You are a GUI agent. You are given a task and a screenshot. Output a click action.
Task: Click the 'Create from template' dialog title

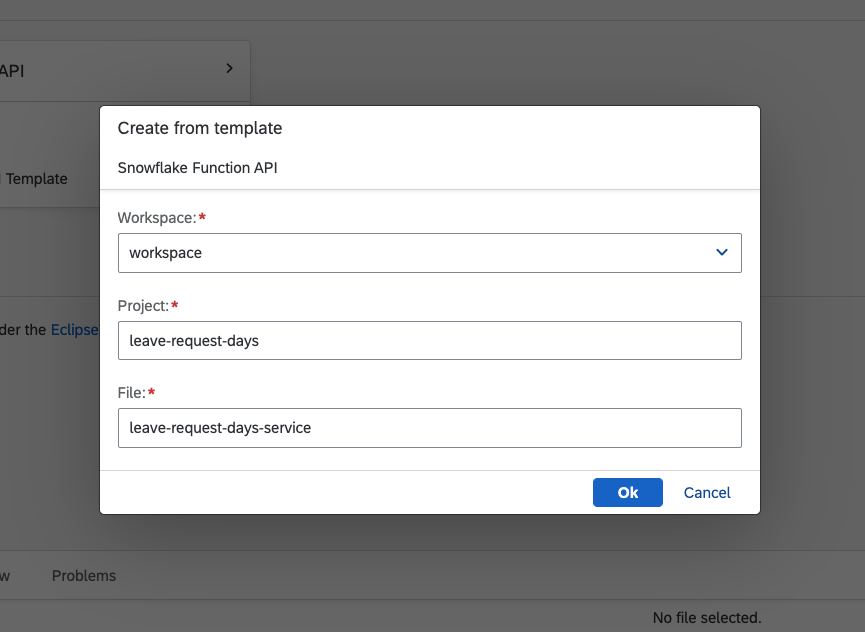(x=200, y=128)
